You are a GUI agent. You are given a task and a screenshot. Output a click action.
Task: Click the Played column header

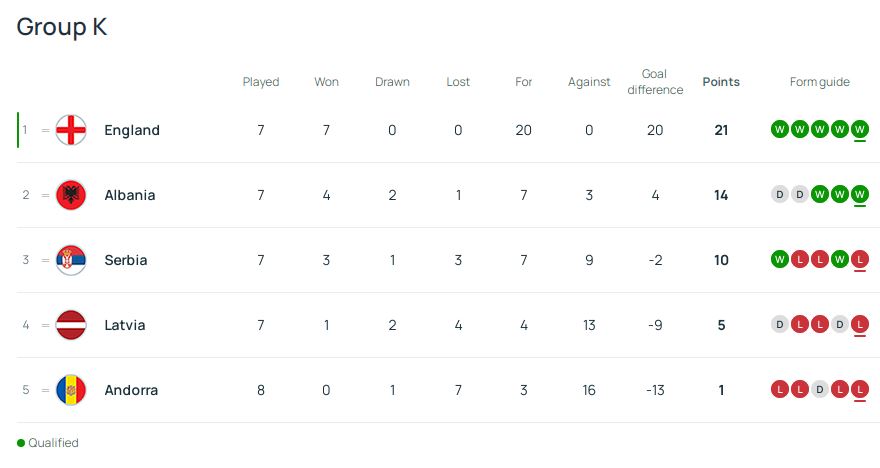pyautogui.click(x=261, y=82)
